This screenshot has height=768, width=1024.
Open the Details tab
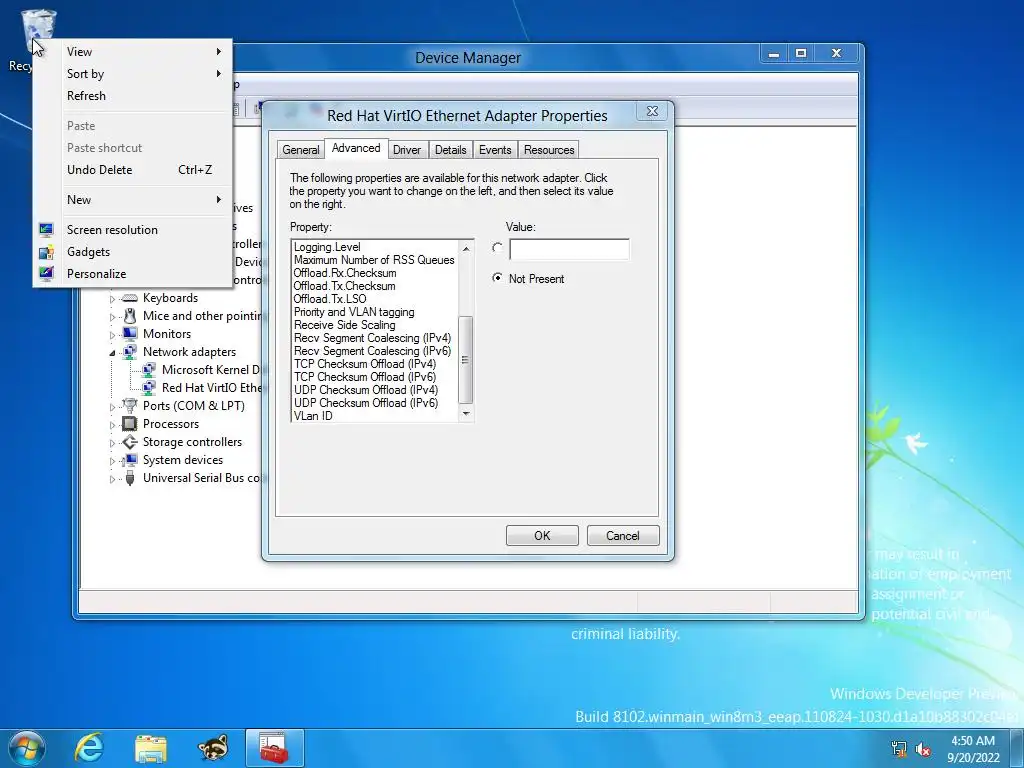(x=451, y=150)
